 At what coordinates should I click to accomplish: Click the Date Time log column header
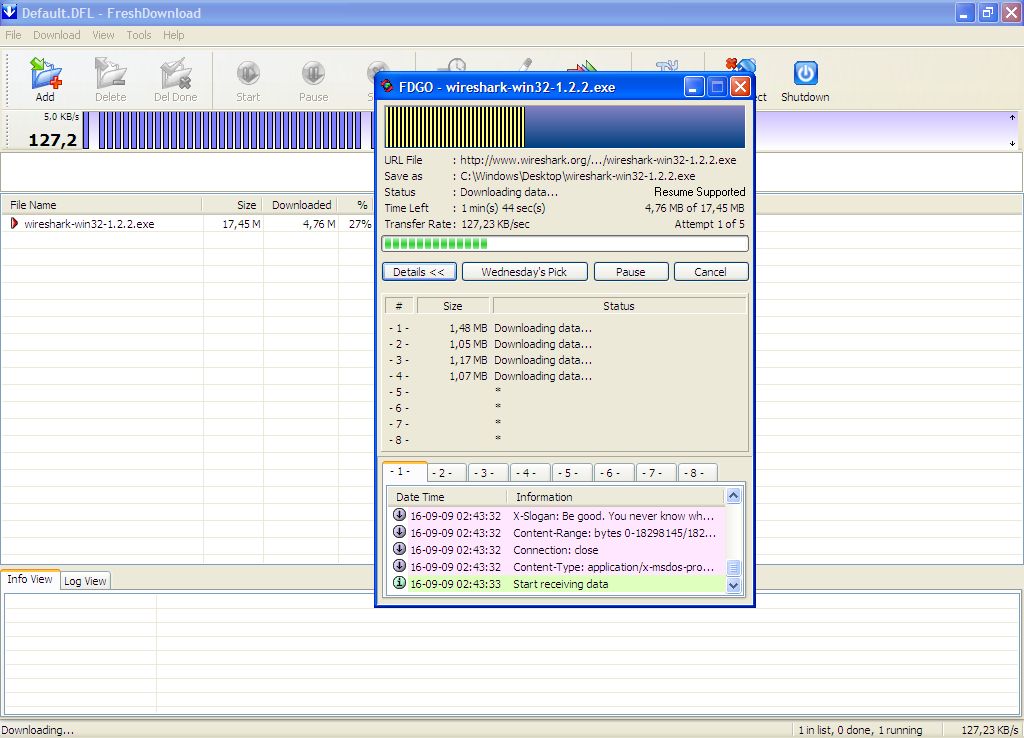447,497
